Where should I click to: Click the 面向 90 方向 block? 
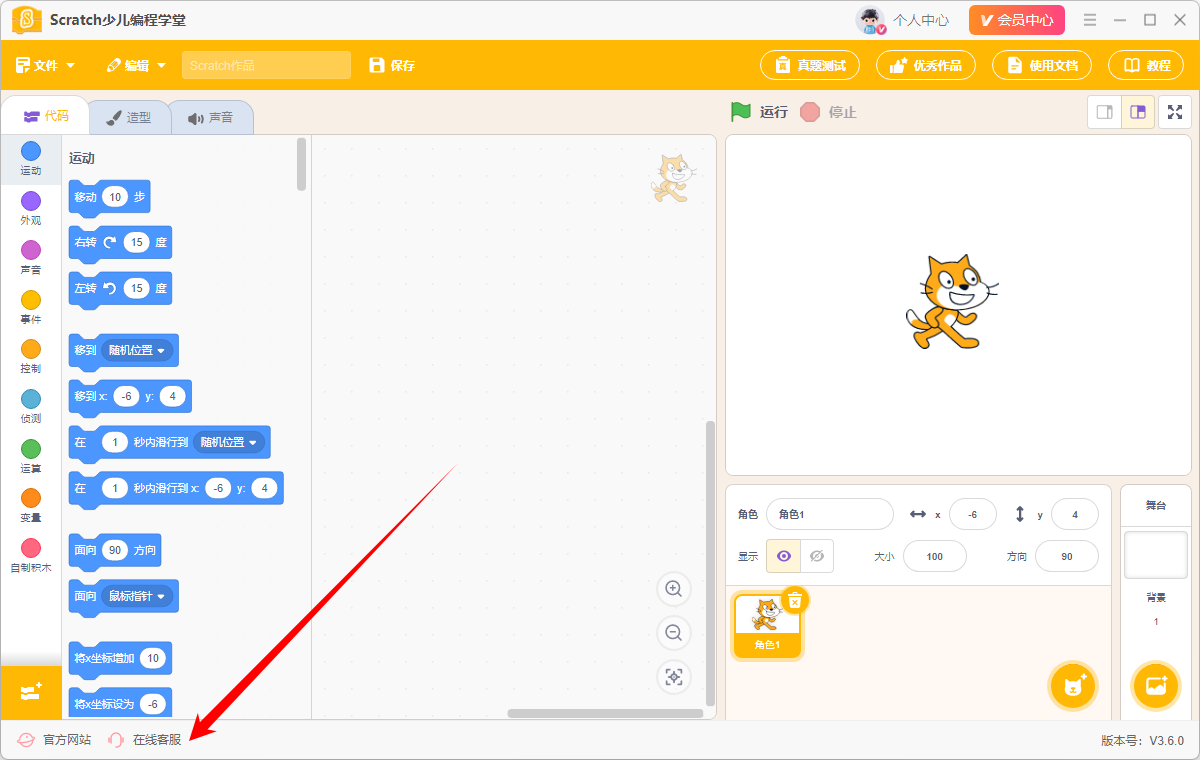point(114,550)
